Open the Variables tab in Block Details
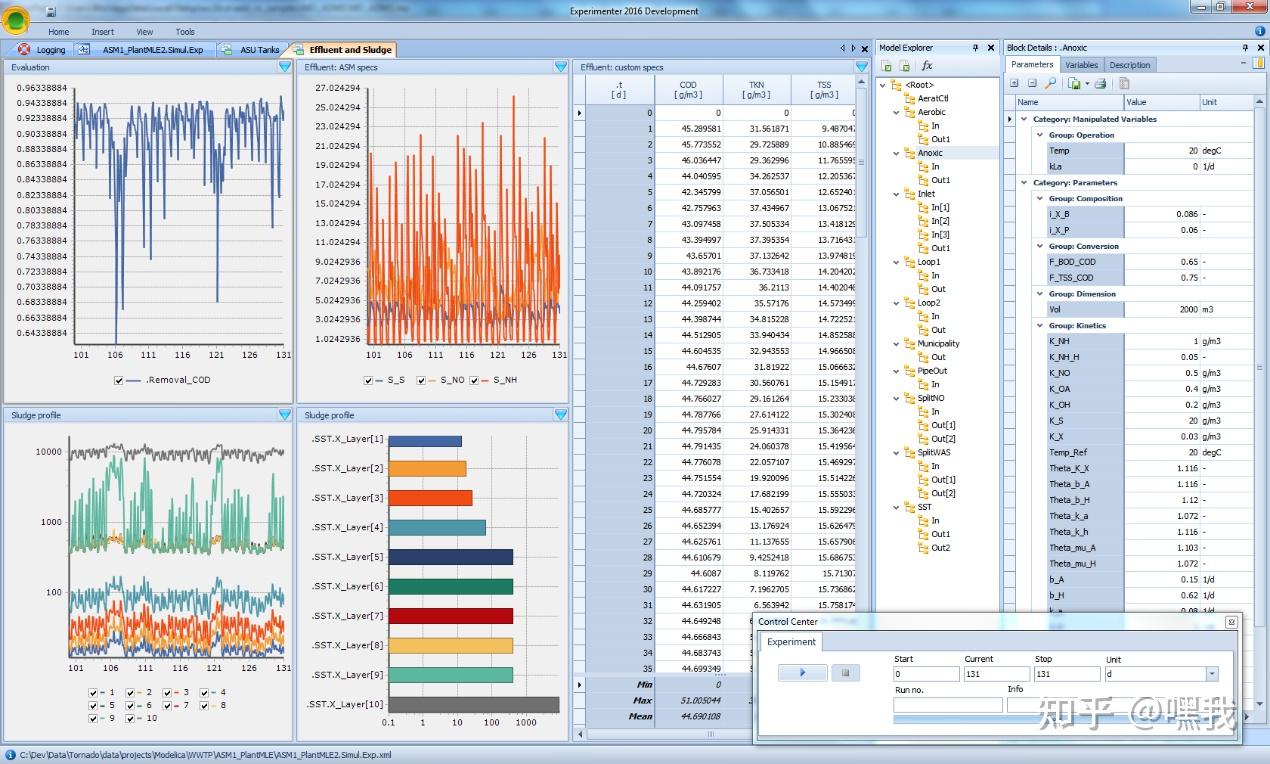The width and height of the screenshot is (1270, 764). [1081, 65]
